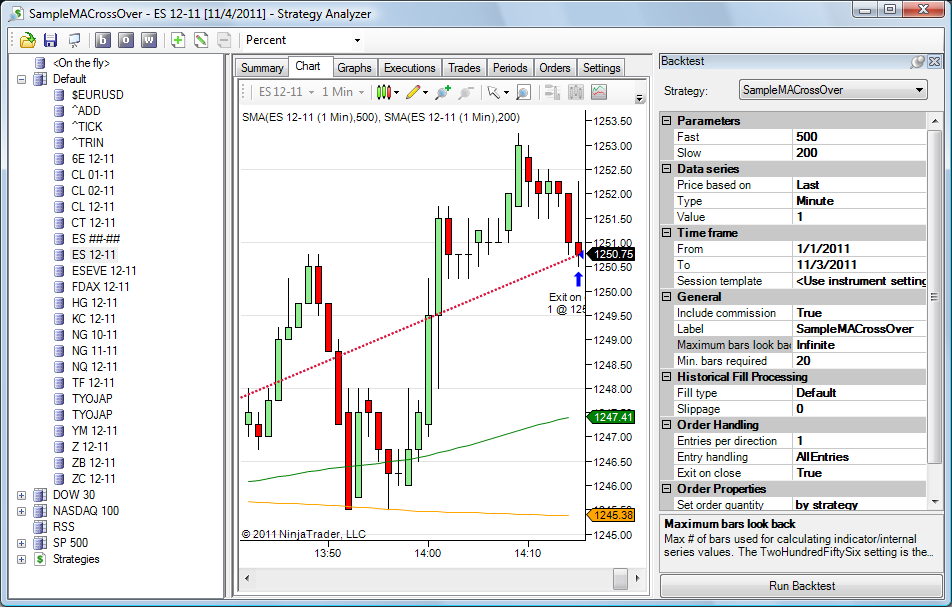Image resolution: width=952 pixels, height=607 pixels.
Task: Click the edit list pencil icon
Action: coord(201,41)
